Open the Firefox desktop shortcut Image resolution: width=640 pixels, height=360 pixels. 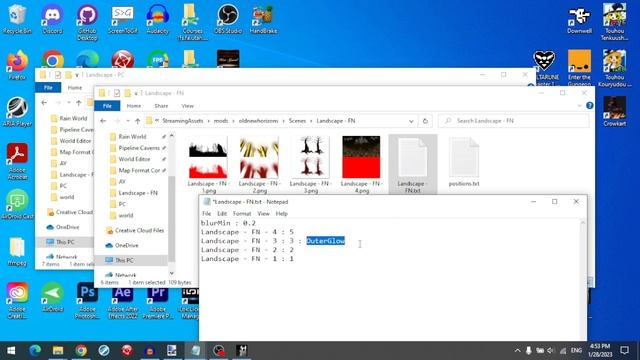pos(17,65)
